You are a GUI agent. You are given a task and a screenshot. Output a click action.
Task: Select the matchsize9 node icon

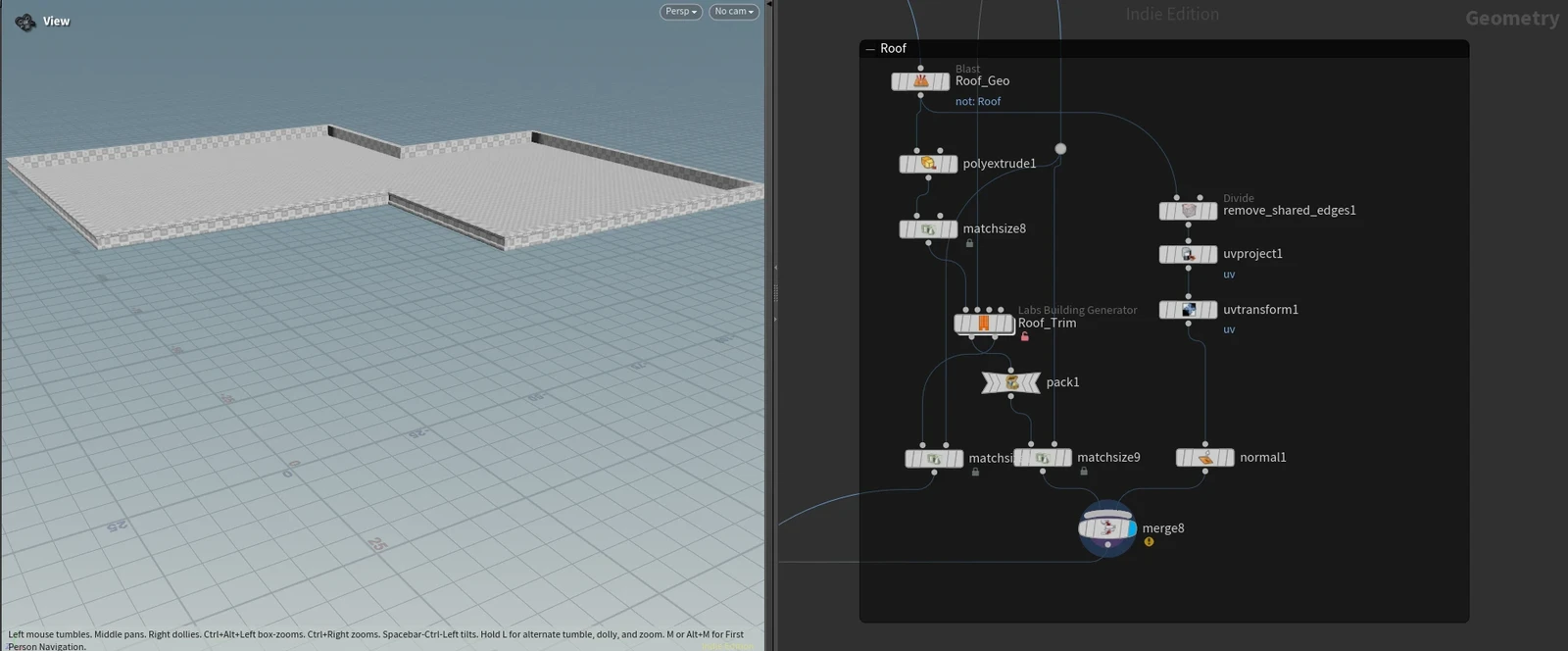click(1043, 458)
